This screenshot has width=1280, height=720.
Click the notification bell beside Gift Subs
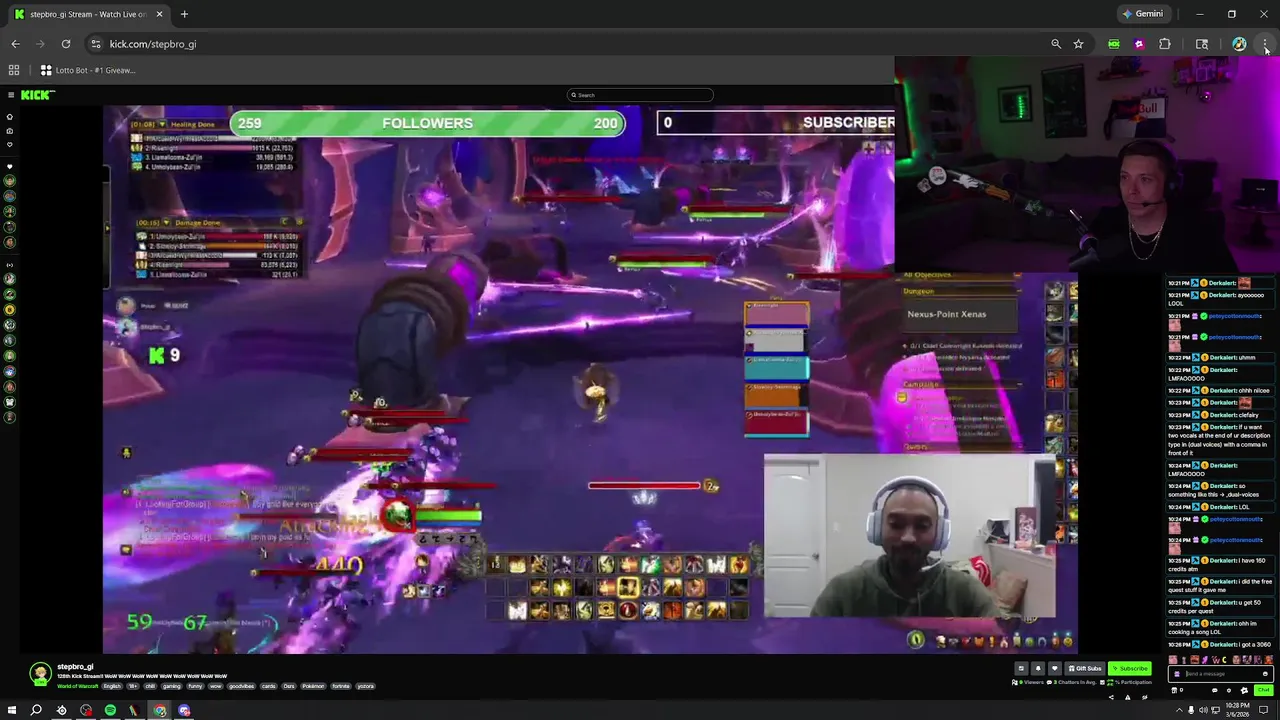click(1038, 668)
